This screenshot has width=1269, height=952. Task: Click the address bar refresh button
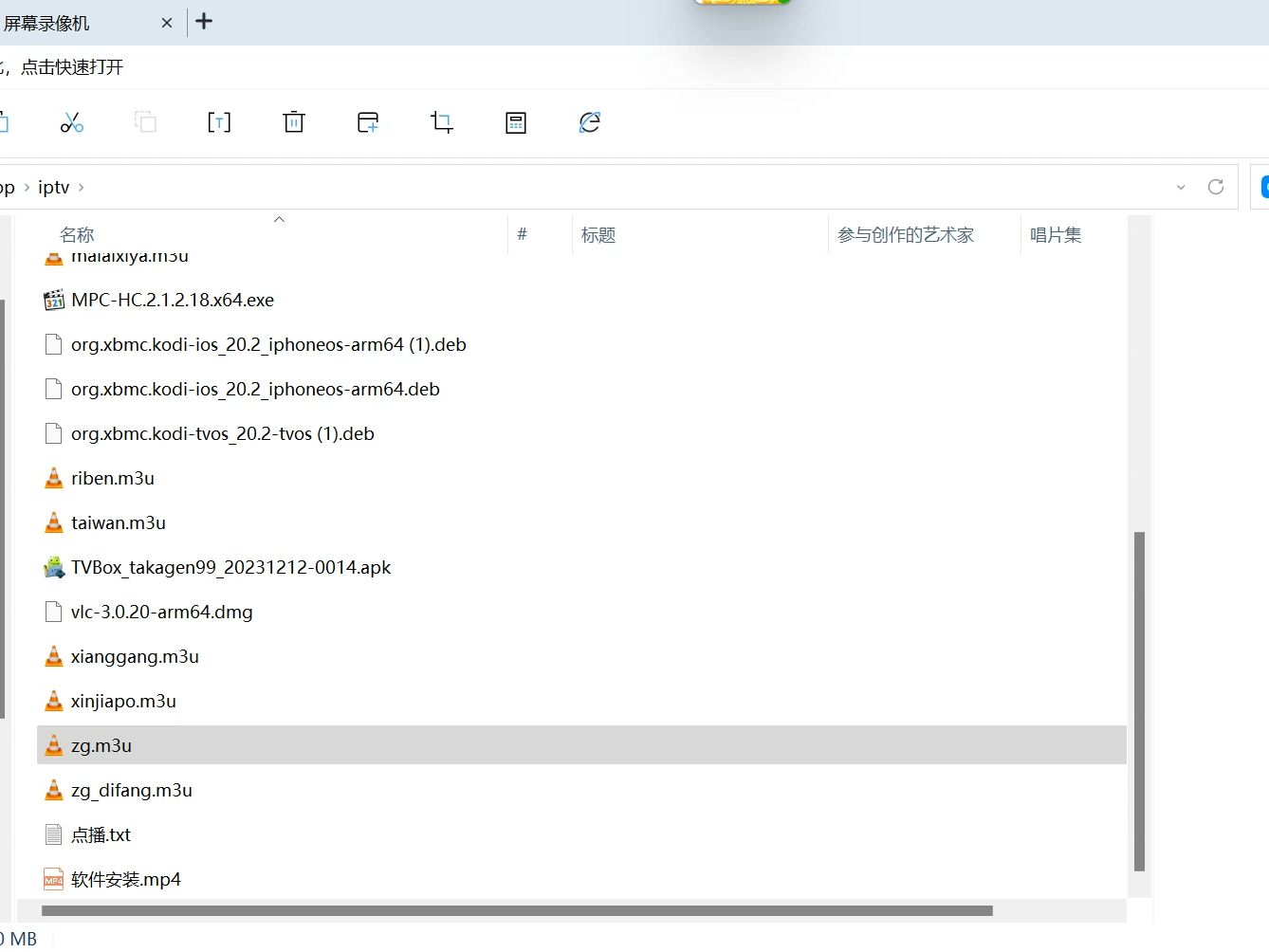click(1216, 187)
